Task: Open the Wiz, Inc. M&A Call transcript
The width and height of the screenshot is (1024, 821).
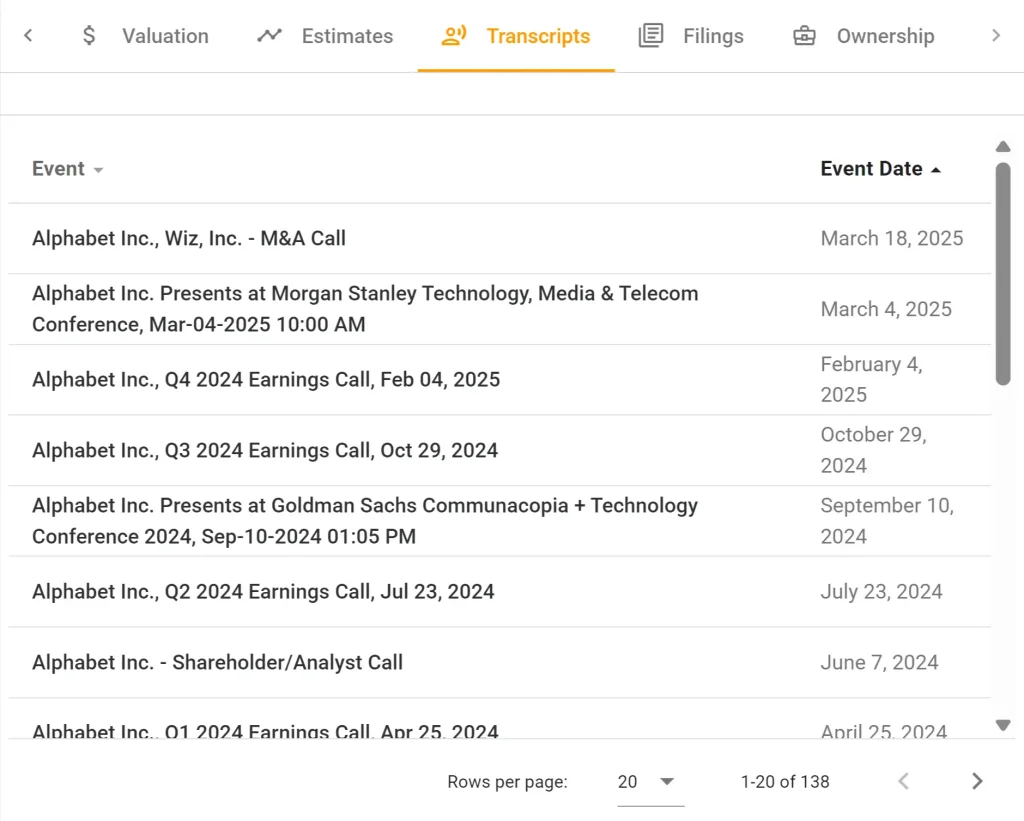Action: pos(189,239)
